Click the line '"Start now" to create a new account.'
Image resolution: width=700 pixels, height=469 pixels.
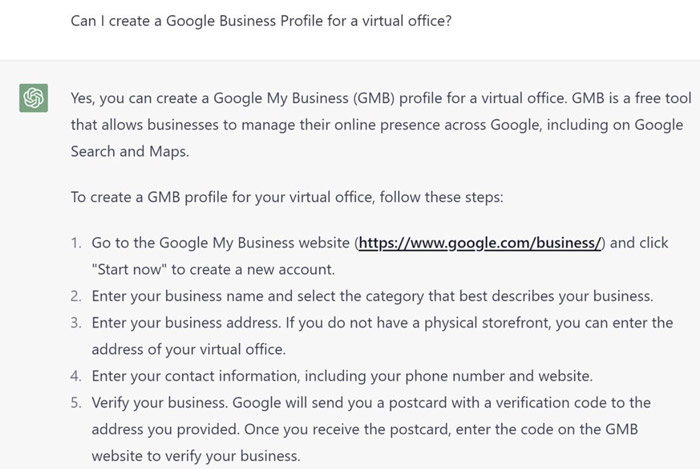click(213, 269)
